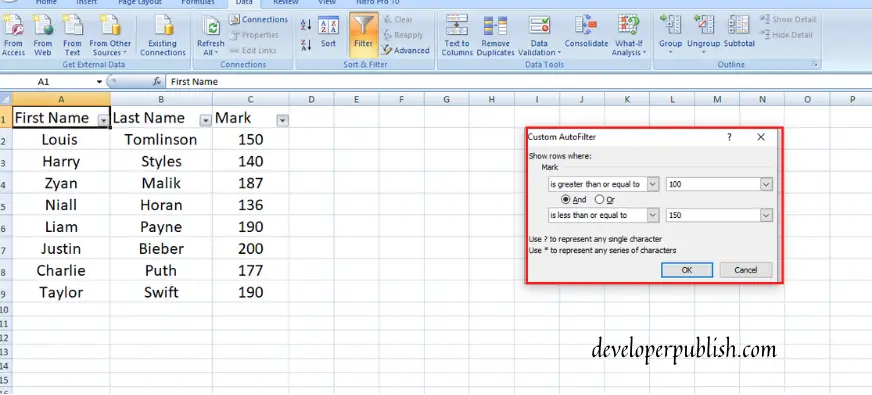Click Cancel in Custom AutoFilter dialog
This screenshot has width=872, height=395.
pyautogui.click(x=746, y=270)
